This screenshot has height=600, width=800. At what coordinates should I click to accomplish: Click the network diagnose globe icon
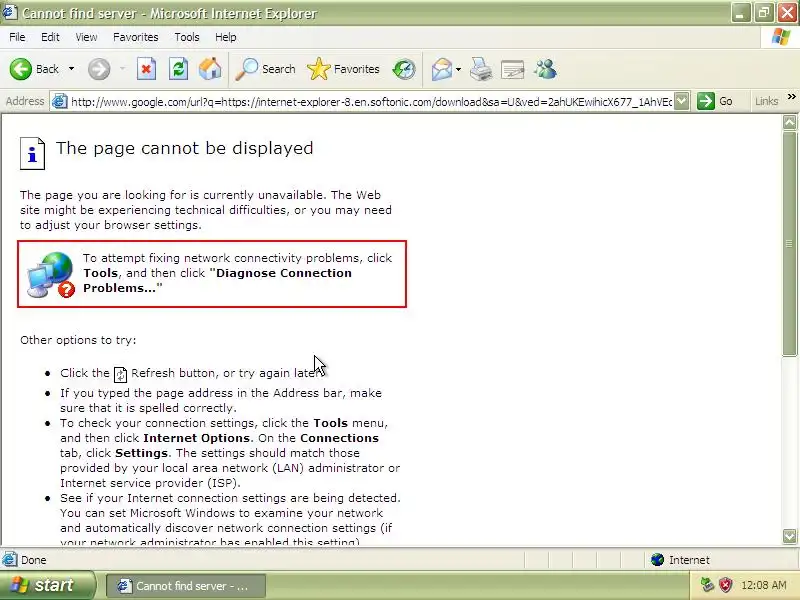pyautogui.click(x=51, y=274)
